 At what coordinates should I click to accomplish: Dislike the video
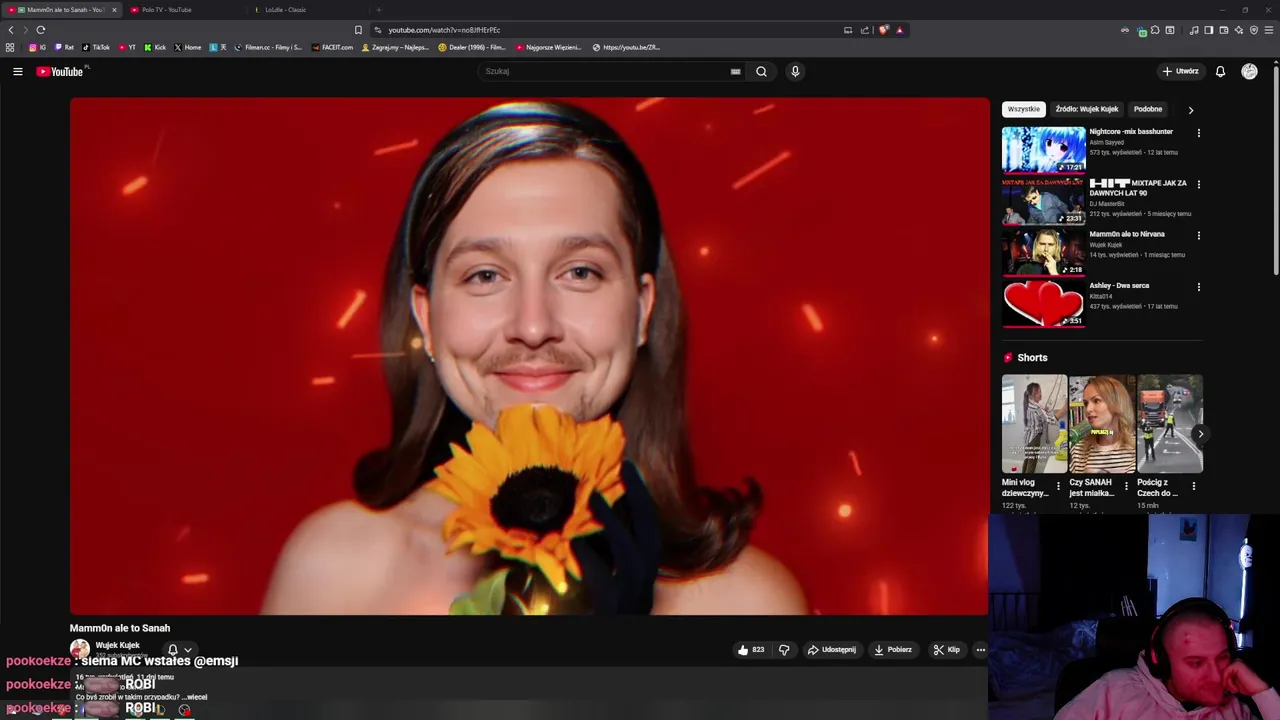pyautogui.click(x=784, y=649)
